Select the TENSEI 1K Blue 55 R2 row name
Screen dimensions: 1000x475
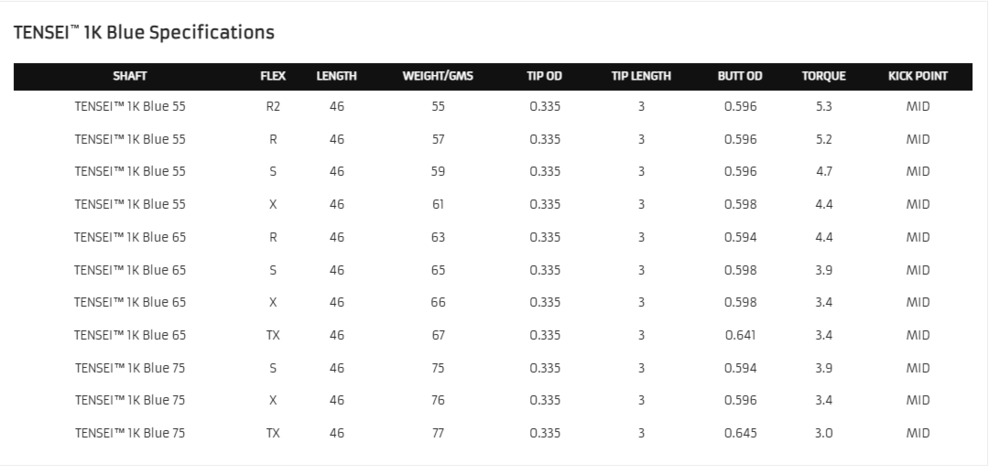point(130,106)
